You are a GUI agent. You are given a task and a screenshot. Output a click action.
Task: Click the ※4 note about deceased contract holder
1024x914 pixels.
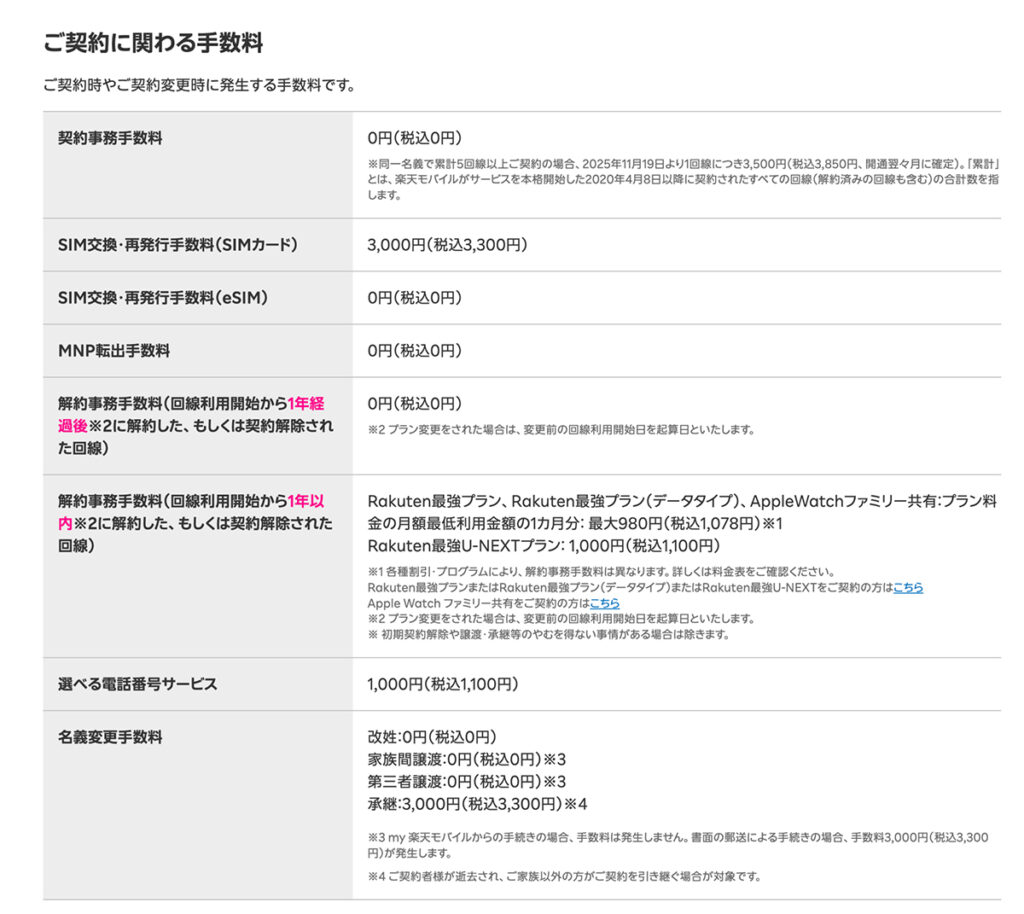(564, 877)
